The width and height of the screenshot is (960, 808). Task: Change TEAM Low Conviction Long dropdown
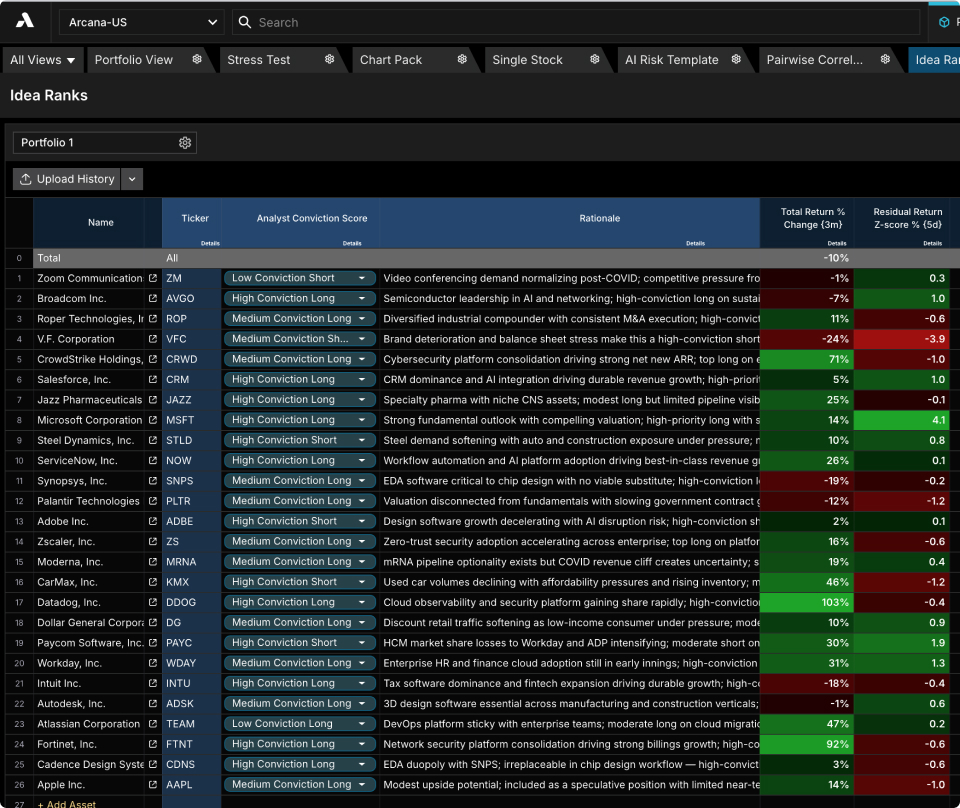point(299,724)
